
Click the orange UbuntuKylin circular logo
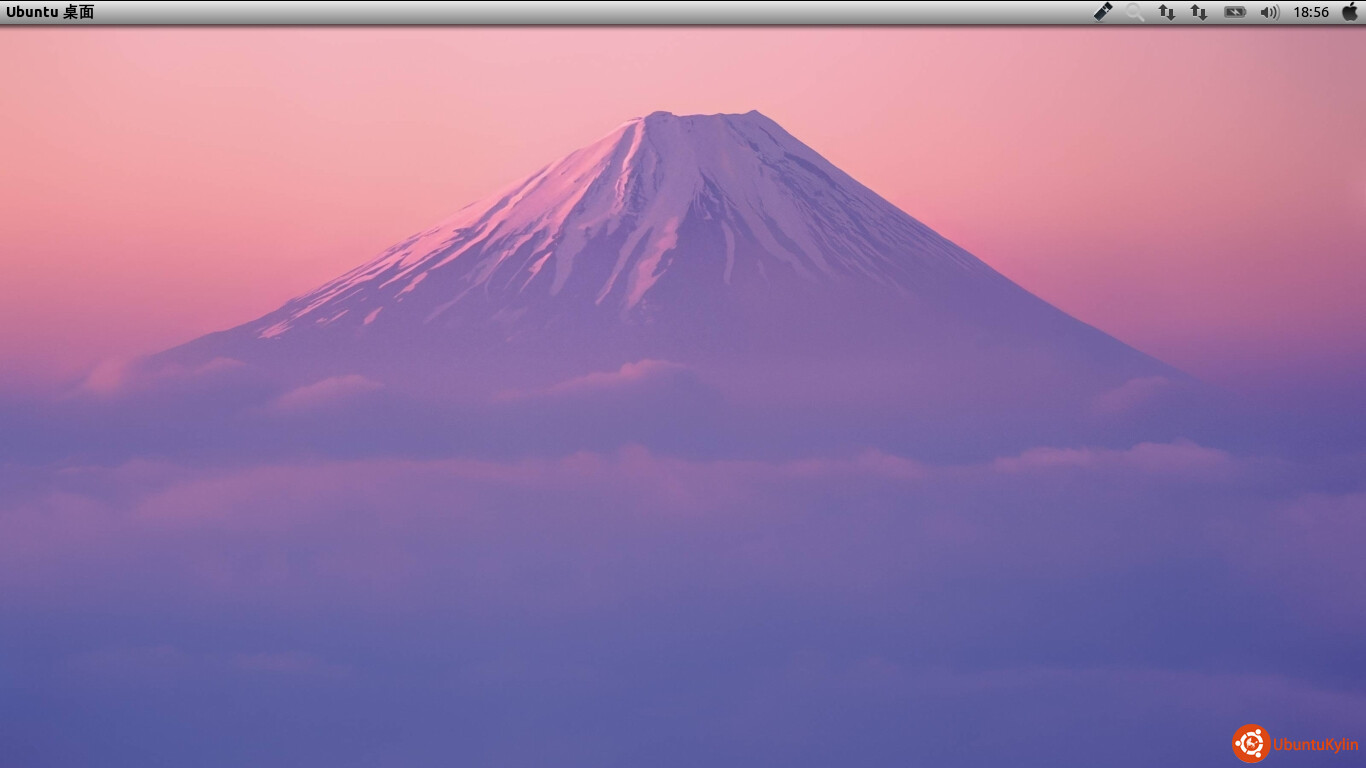click(x=1251, y=744)
